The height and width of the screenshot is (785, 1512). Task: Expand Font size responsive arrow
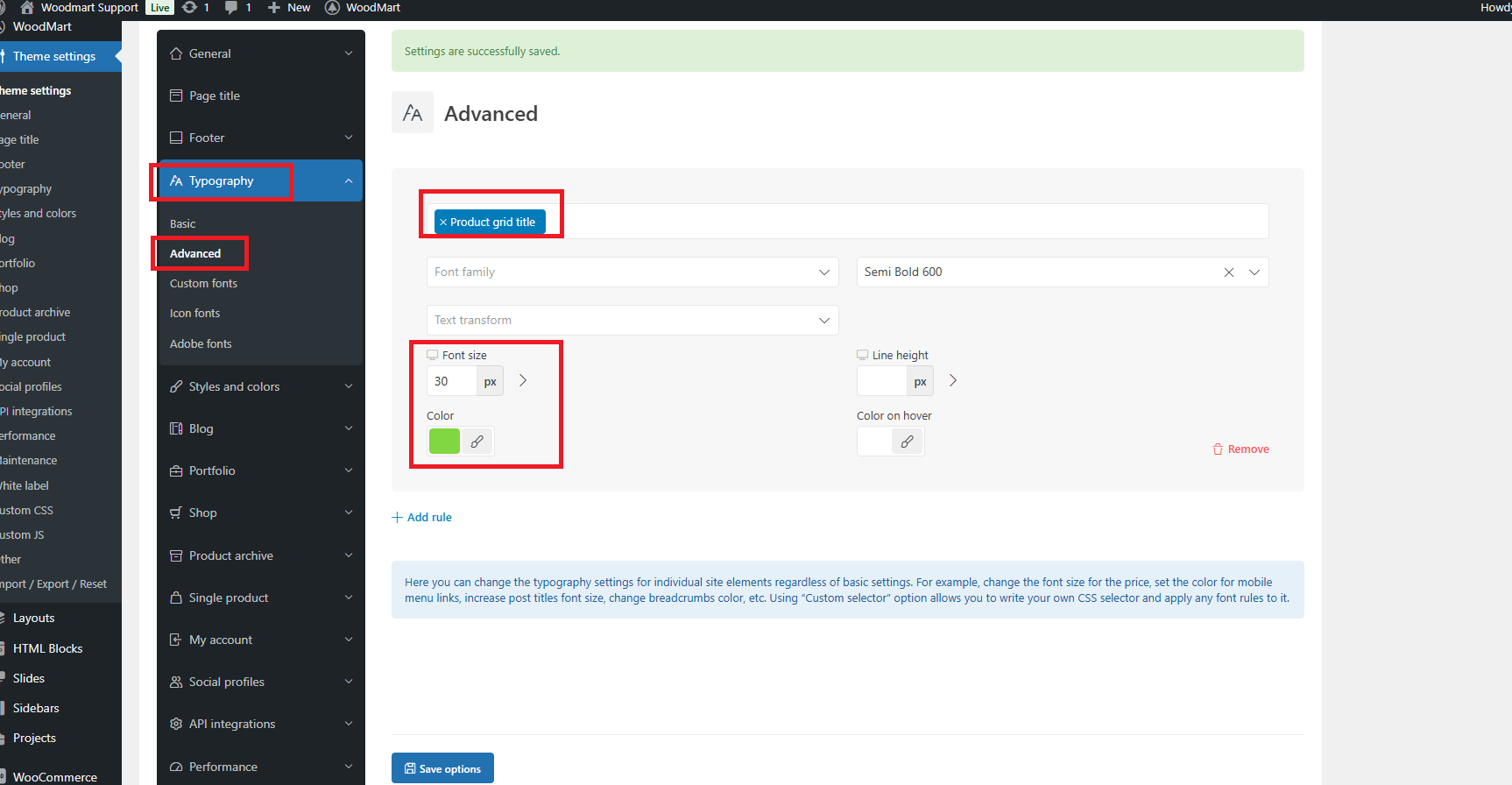click(x=523, y=380)
